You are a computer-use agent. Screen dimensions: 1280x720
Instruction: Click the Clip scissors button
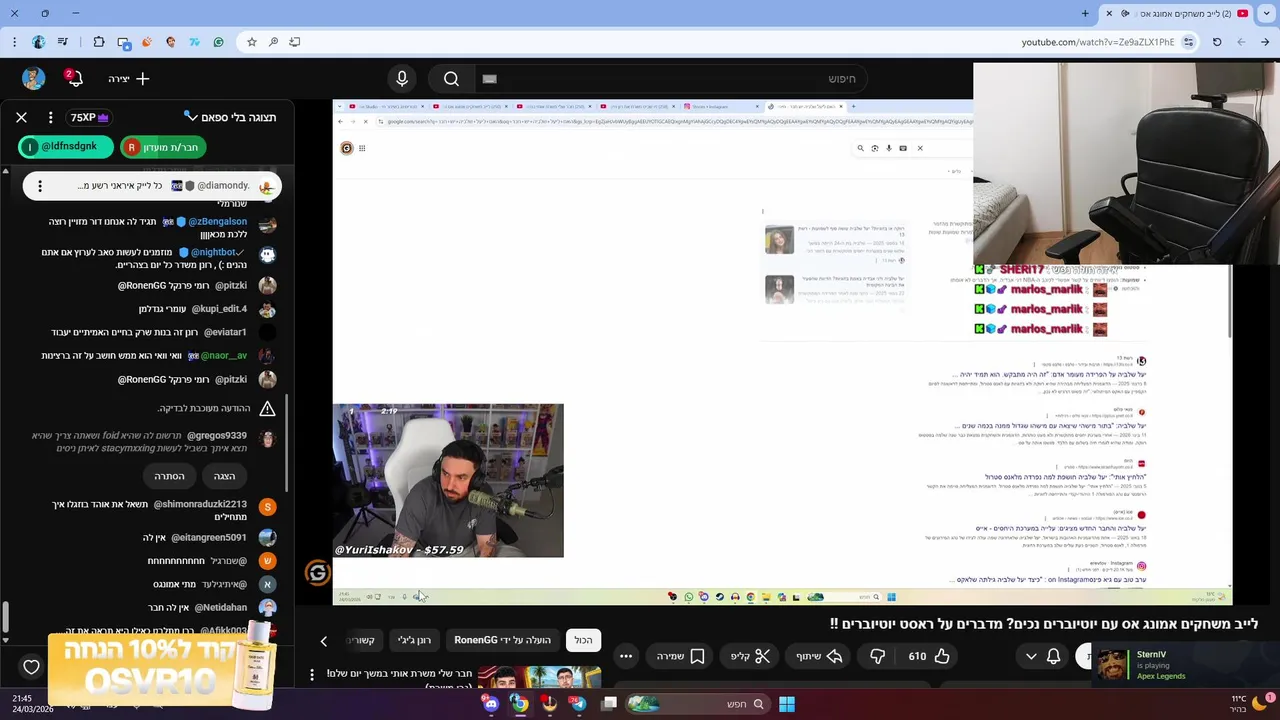point(750,656)
